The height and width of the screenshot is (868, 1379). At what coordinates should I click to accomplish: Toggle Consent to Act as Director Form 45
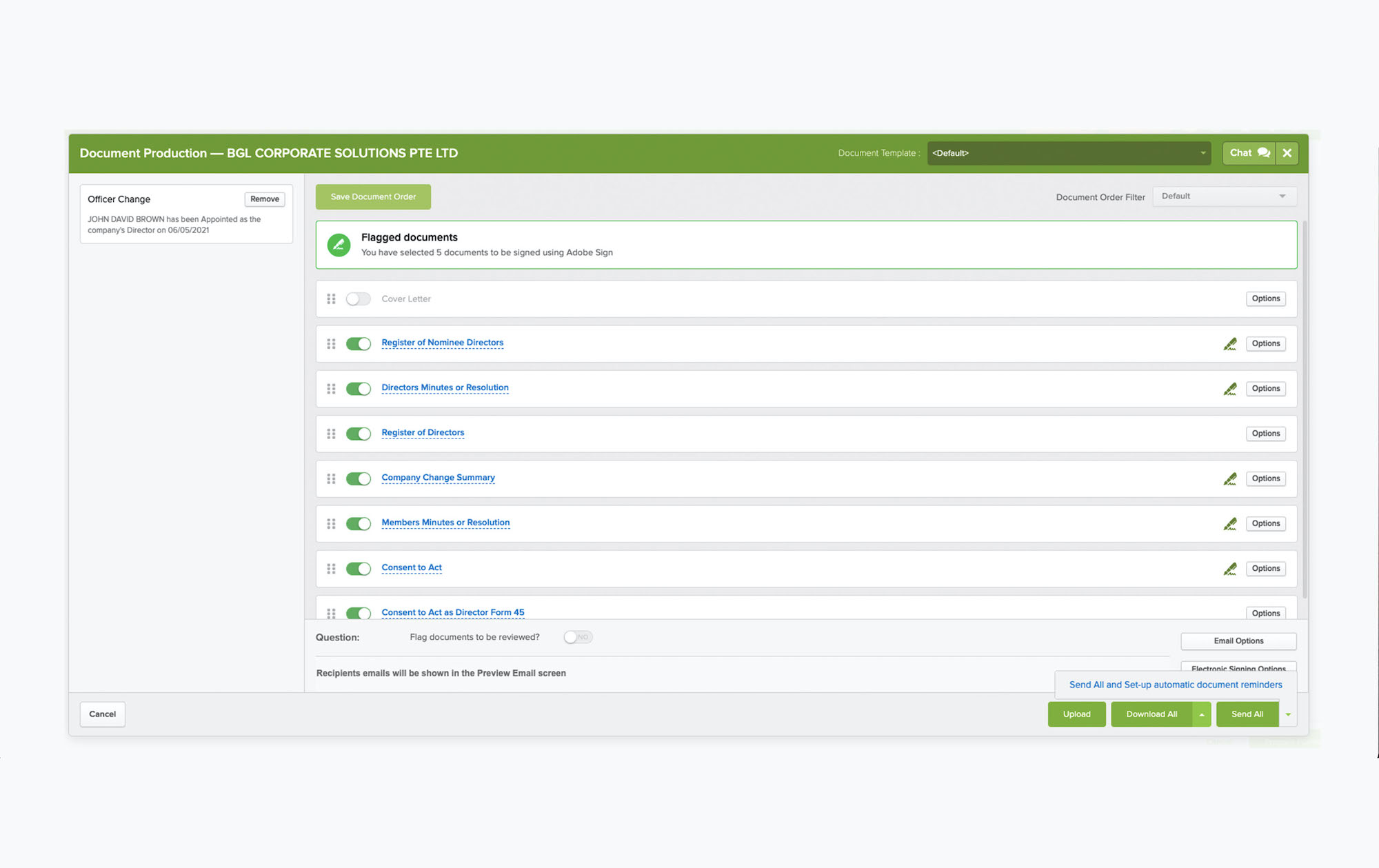pyautogui.click(x=359, y=613)
